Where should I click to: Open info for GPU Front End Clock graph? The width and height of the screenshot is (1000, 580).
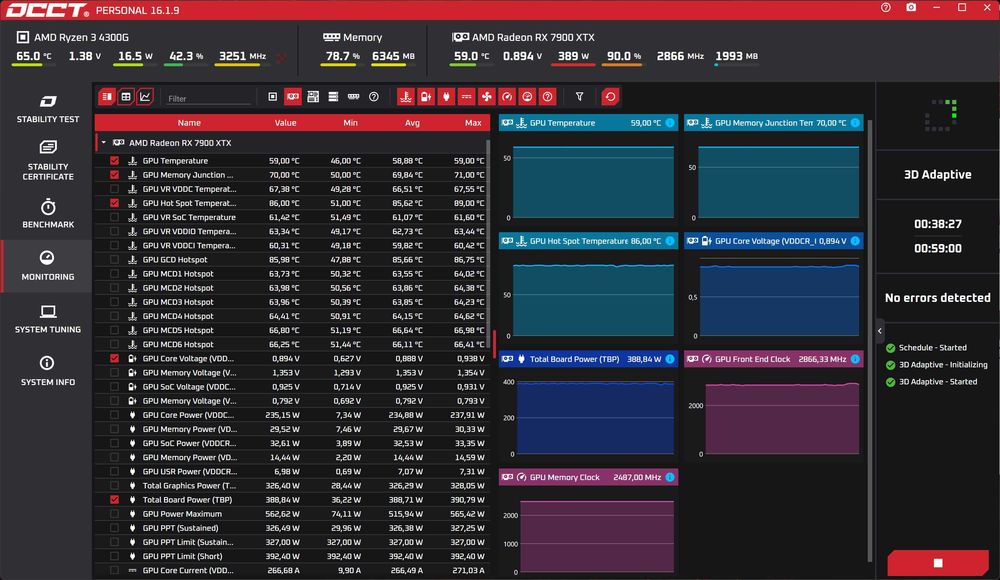(x=855, y=359)
